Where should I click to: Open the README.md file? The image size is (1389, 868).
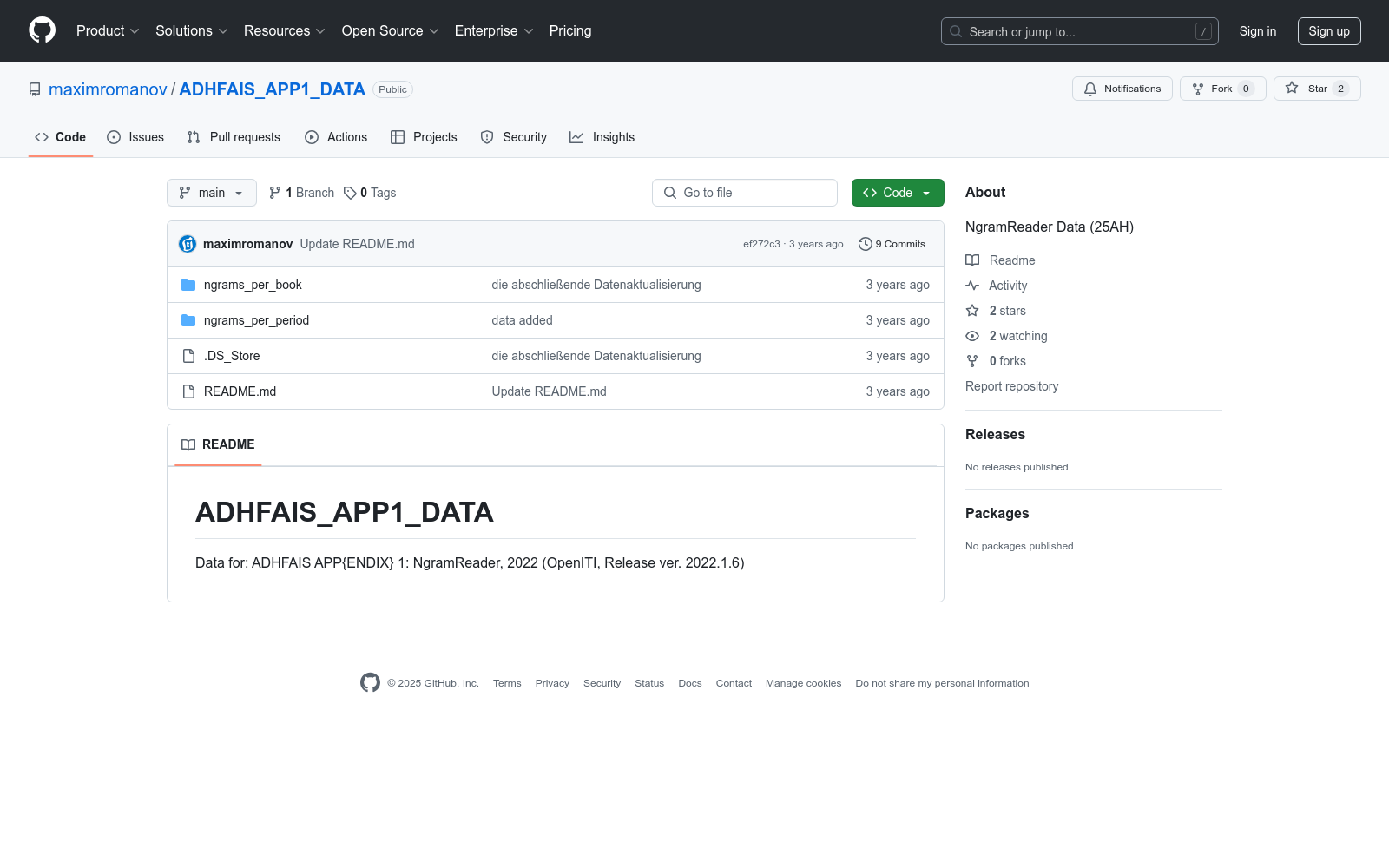(240, 391)
